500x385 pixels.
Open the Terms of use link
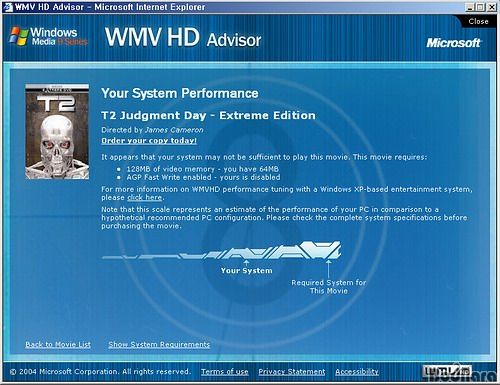pos(225,372)
